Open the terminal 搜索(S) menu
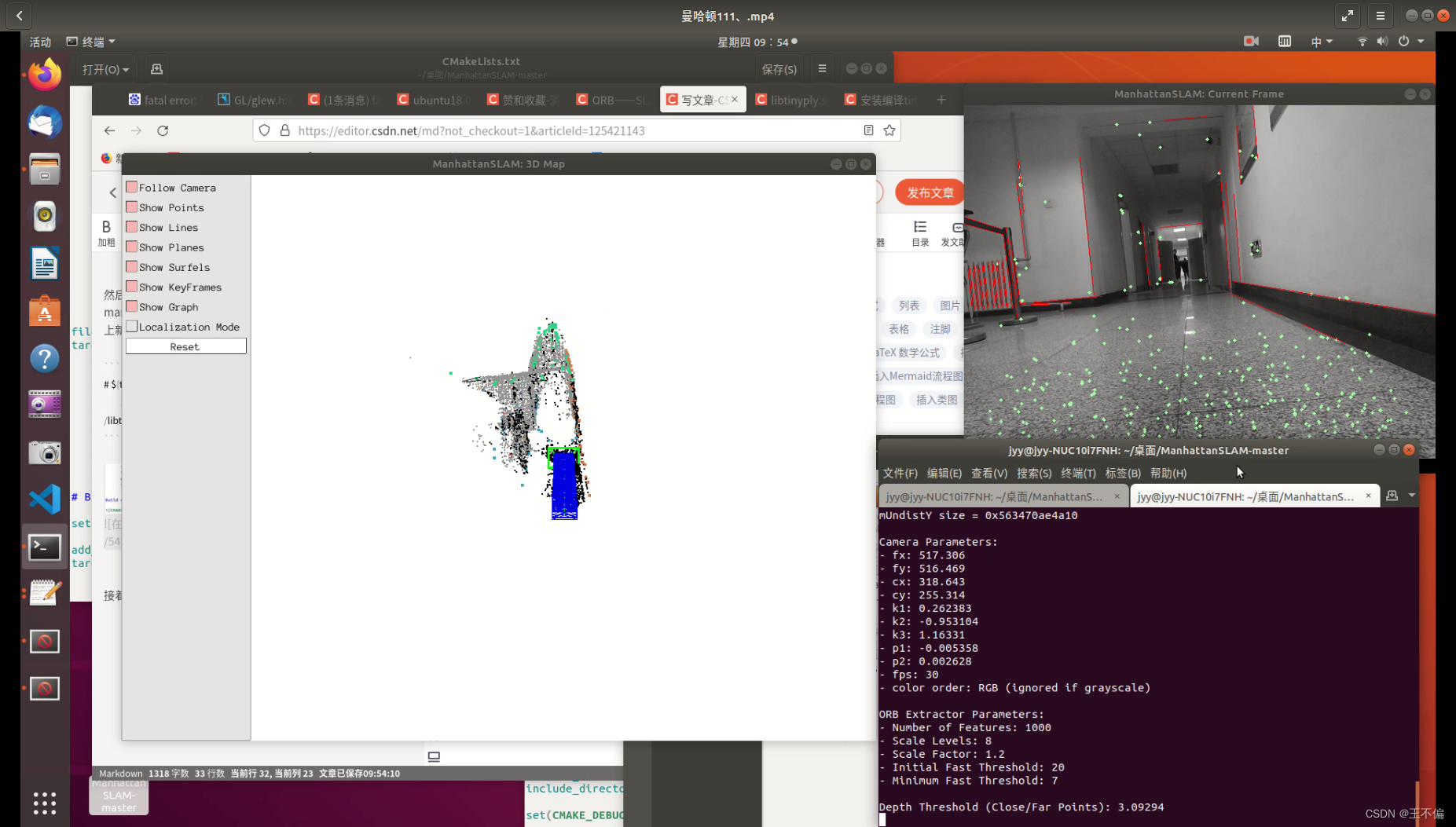Screen dimensions: 1456x827 (x=1033, y=473)
